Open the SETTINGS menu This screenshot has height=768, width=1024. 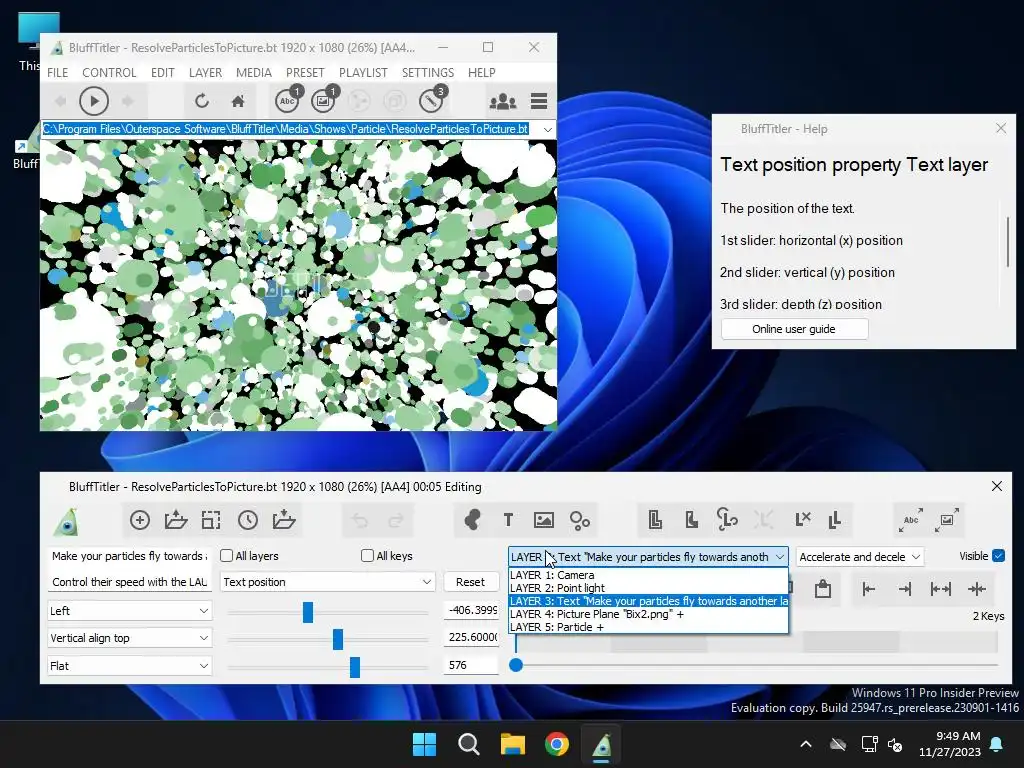[x=428, y=72]
